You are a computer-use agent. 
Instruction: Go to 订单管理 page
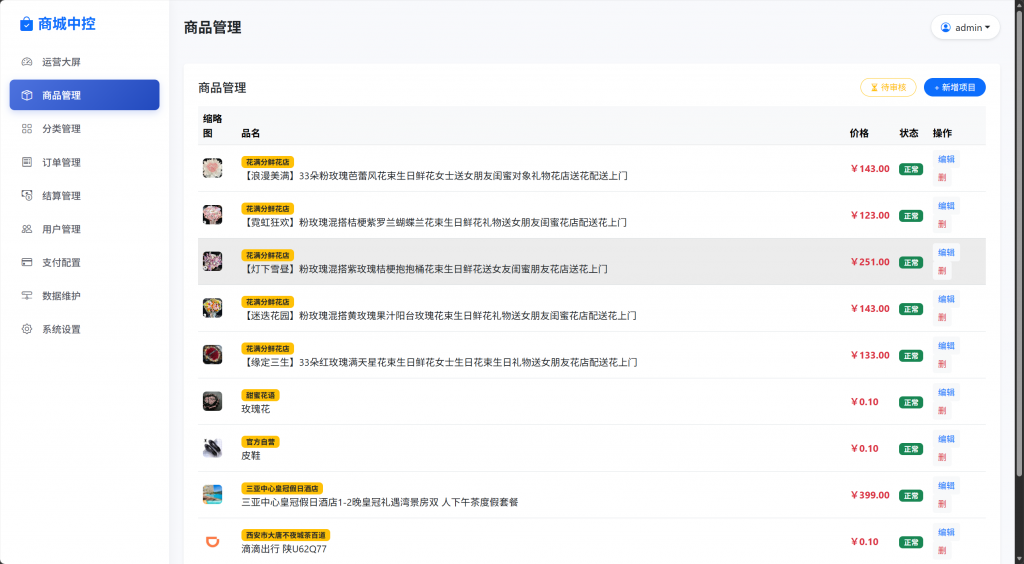84,162
